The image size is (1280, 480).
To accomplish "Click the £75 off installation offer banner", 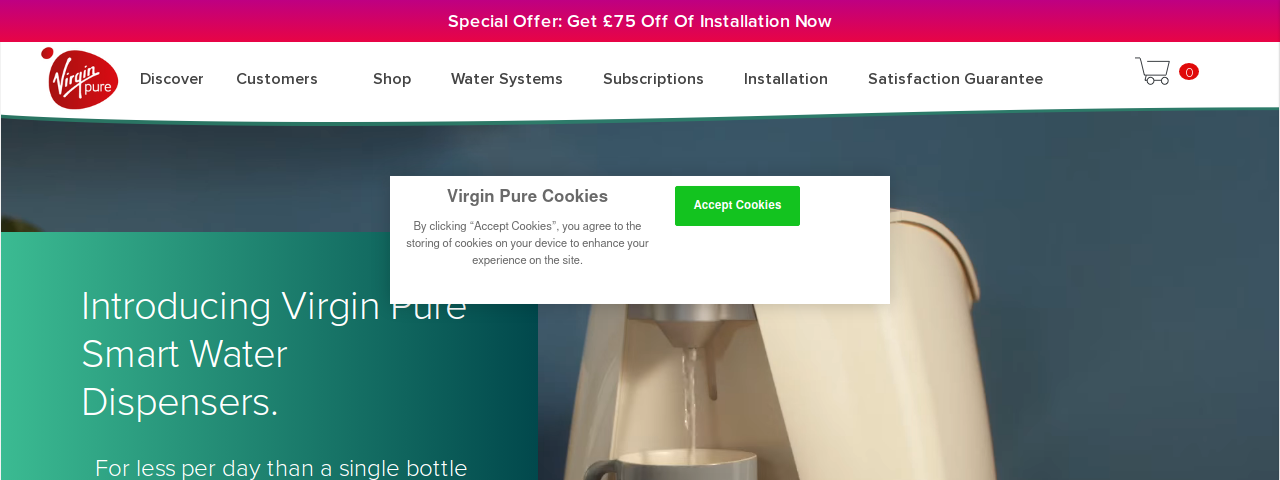I will pos(640,21).
